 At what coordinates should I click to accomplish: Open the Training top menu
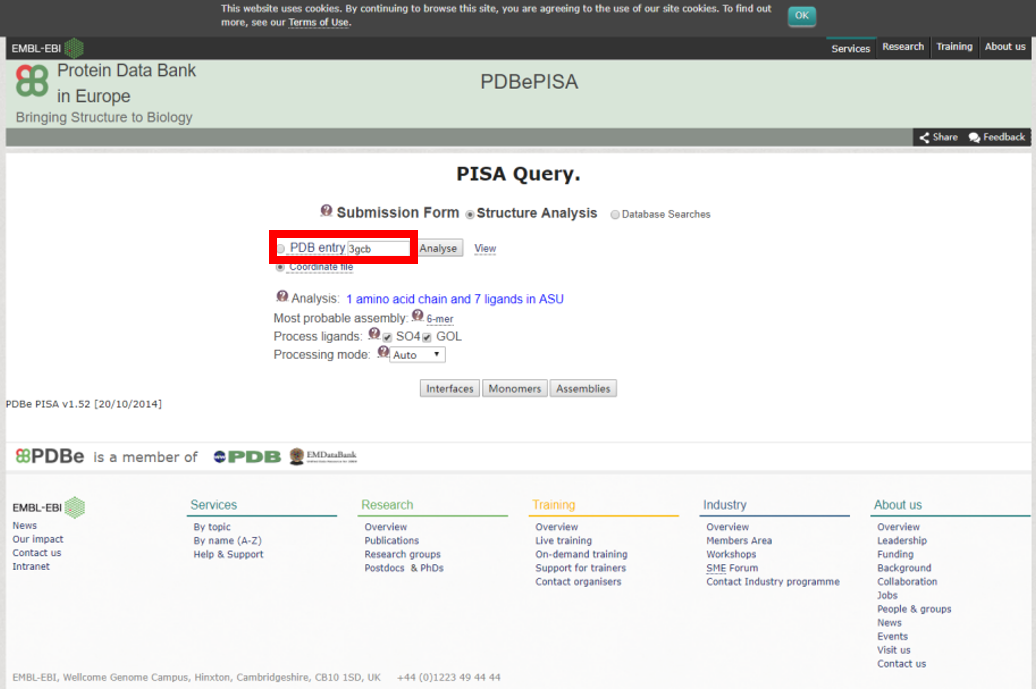[954, 47]
